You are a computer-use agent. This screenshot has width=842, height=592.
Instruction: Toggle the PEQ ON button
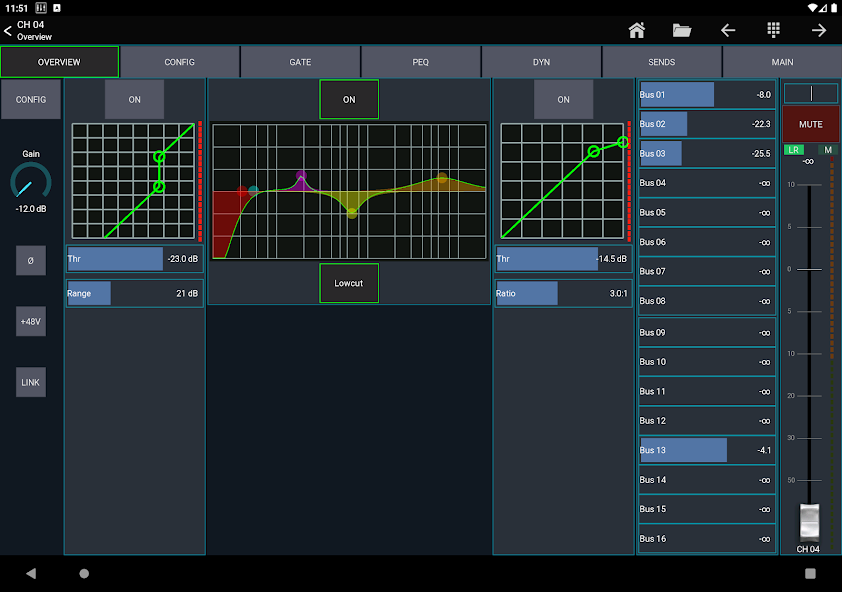point(349,99)
